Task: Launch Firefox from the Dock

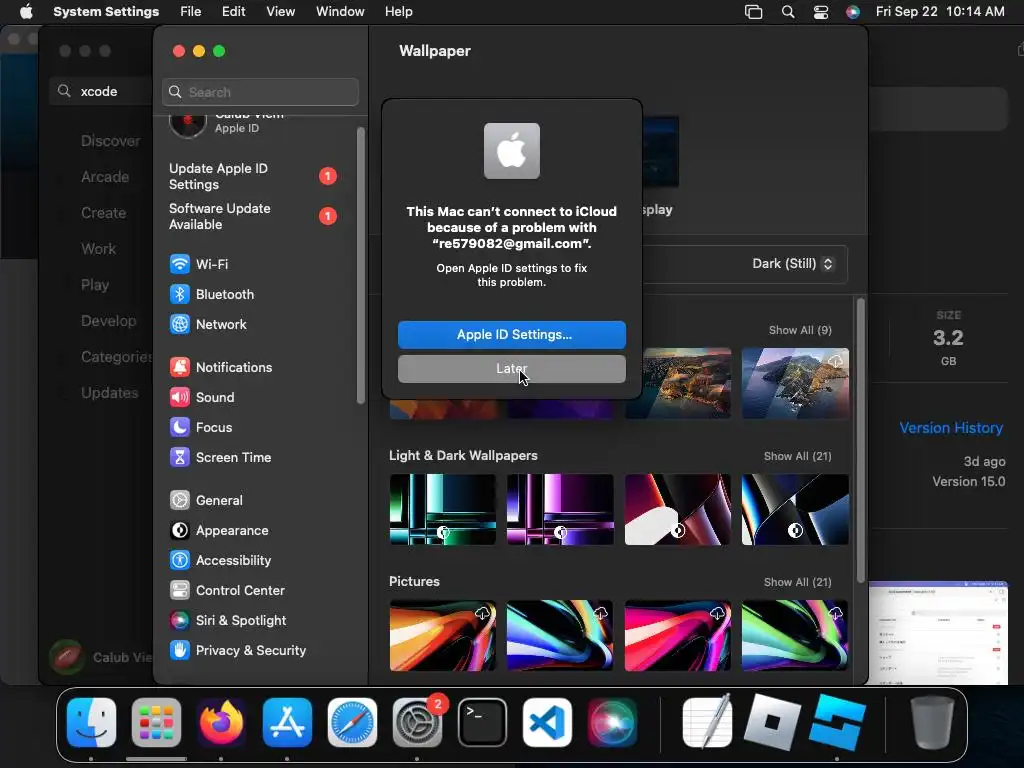Action: [221, 722]
